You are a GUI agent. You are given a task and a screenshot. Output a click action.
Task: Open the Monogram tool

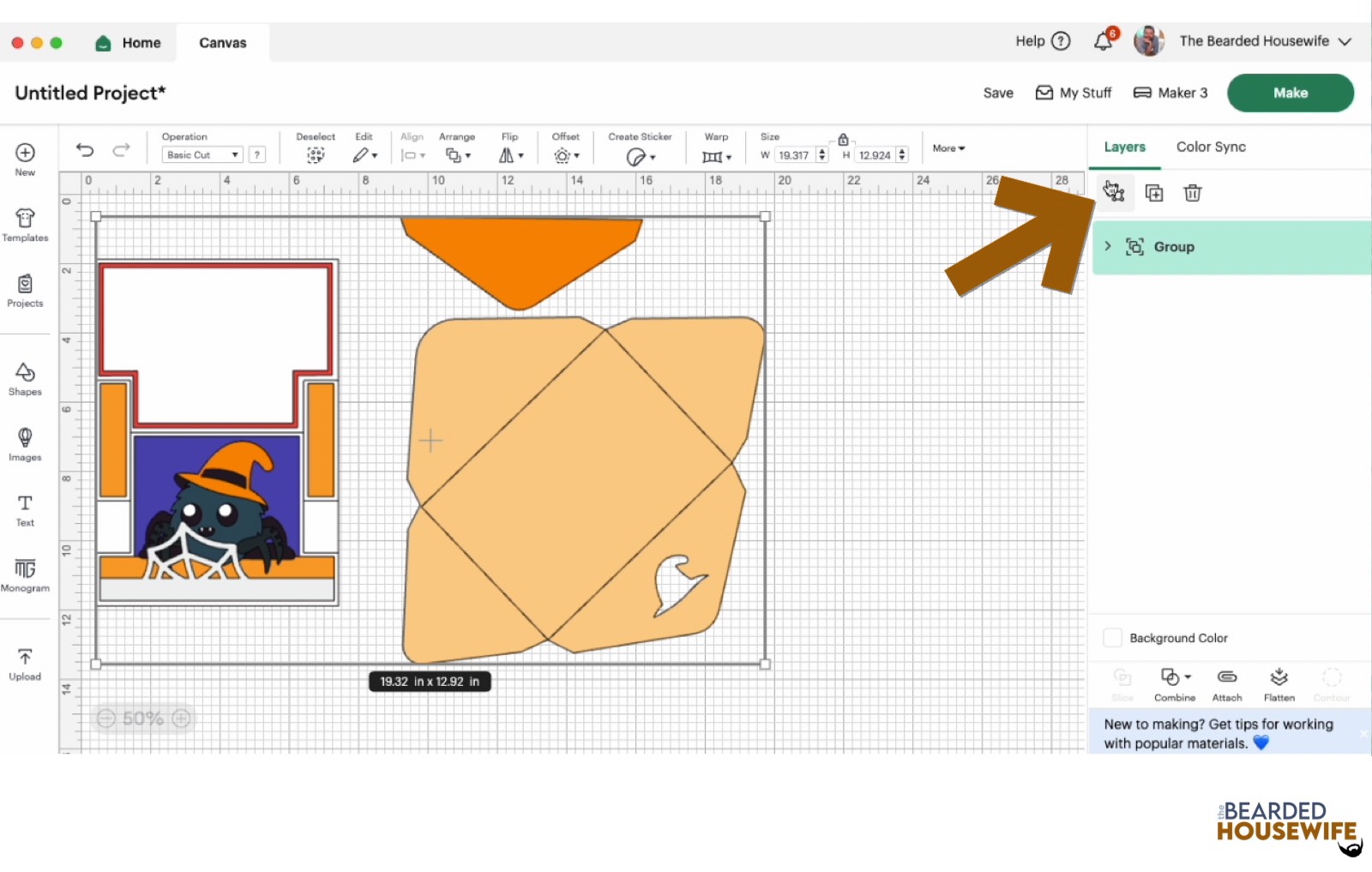click(25, 574)
